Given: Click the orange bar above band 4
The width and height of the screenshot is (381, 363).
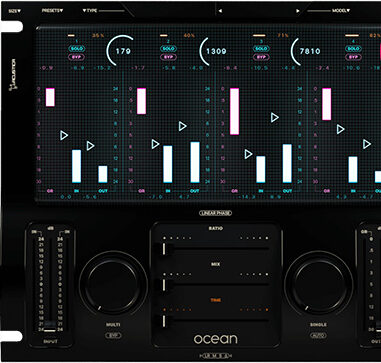Looking at the screenshot, I should click(352, 35).
